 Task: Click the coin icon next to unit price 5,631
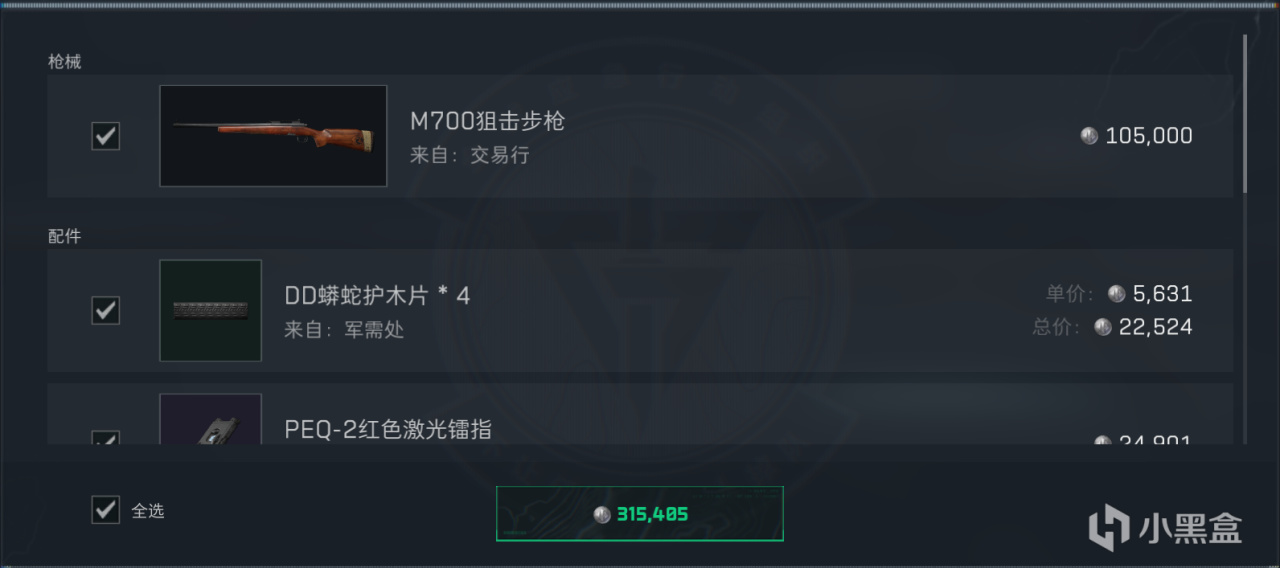pyautogui.click(x=1117, y=294)
